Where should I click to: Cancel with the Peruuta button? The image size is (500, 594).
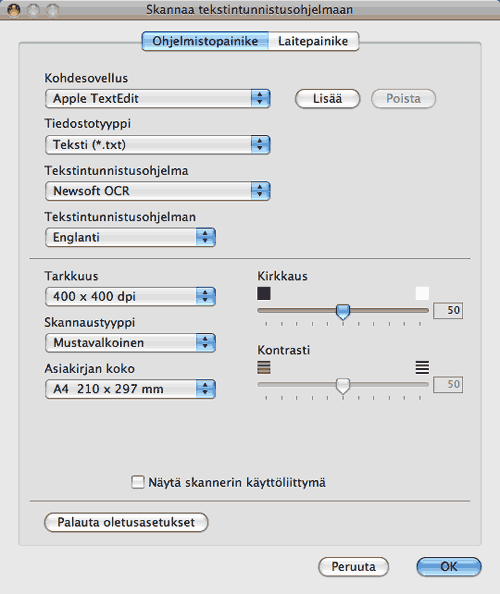(x=353, y=566)
